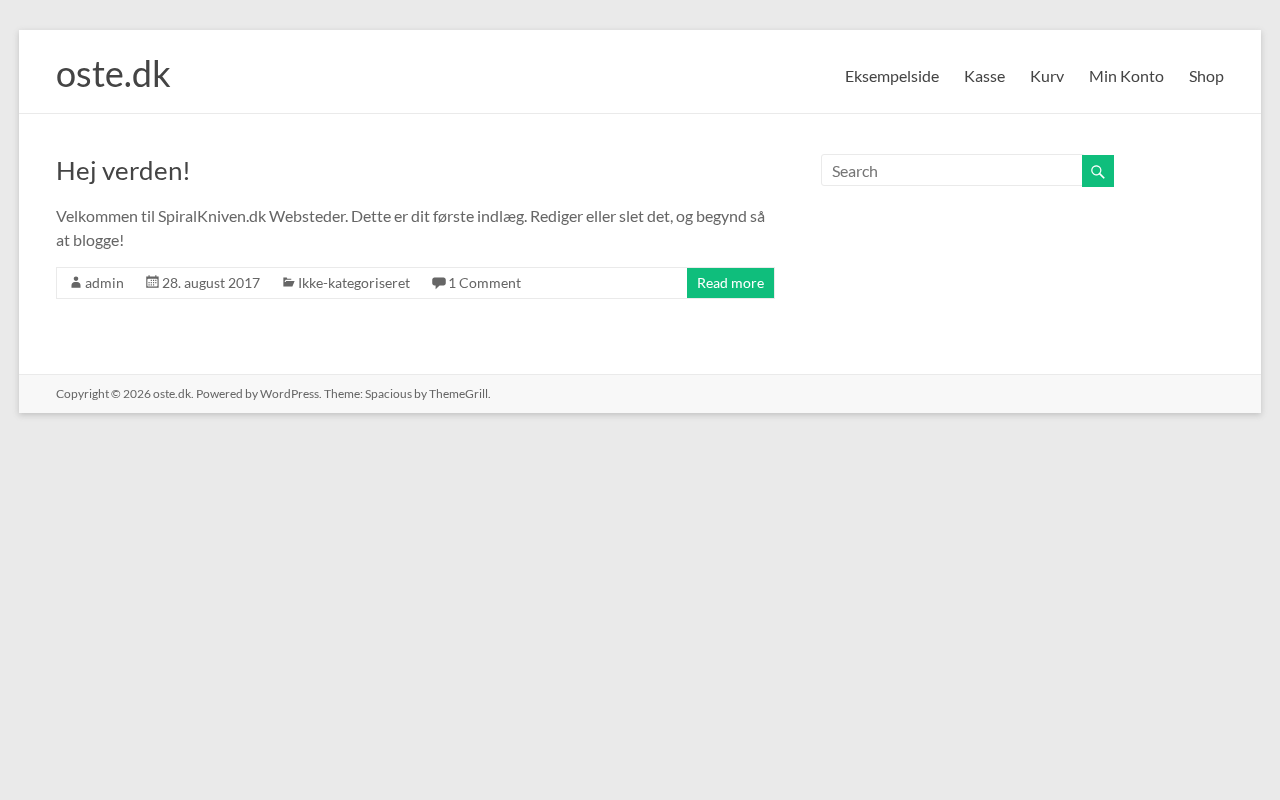Follow the WordPress footer link

click(x=290, y=394)
